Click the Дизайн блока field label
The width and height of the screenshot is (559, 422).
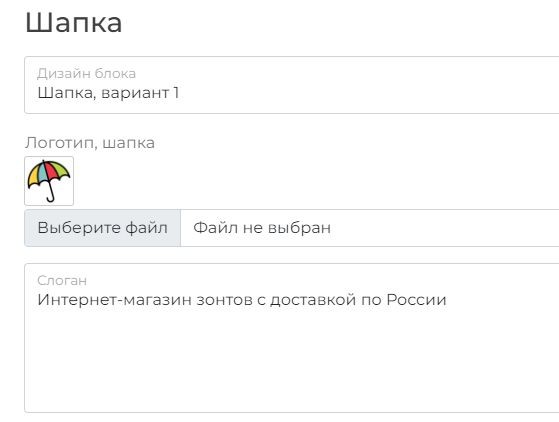[86, 73]
